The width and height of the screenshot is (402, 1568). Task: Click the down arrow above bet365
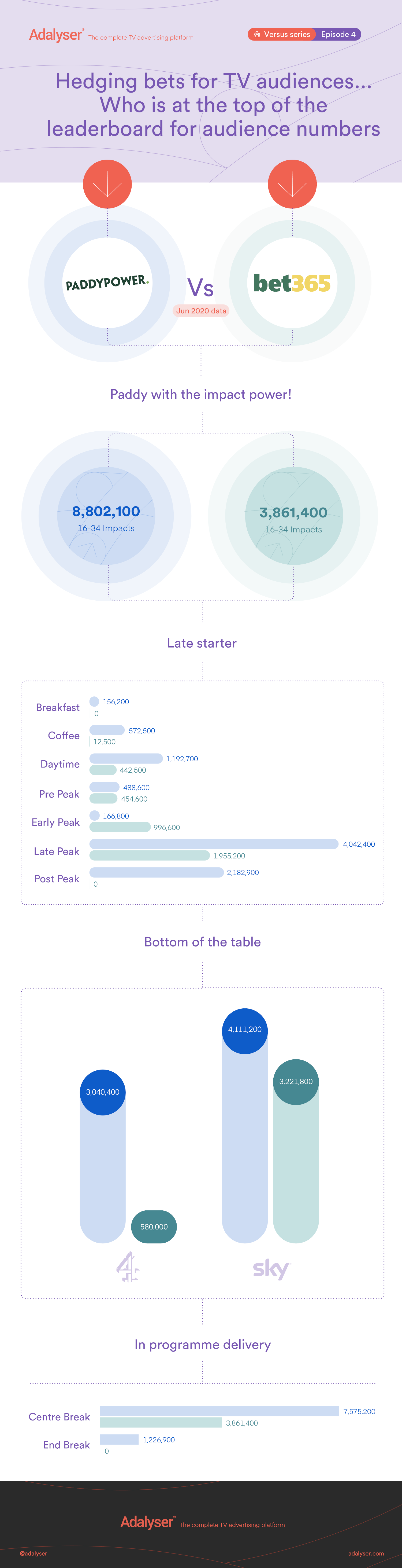coord(292,184)
